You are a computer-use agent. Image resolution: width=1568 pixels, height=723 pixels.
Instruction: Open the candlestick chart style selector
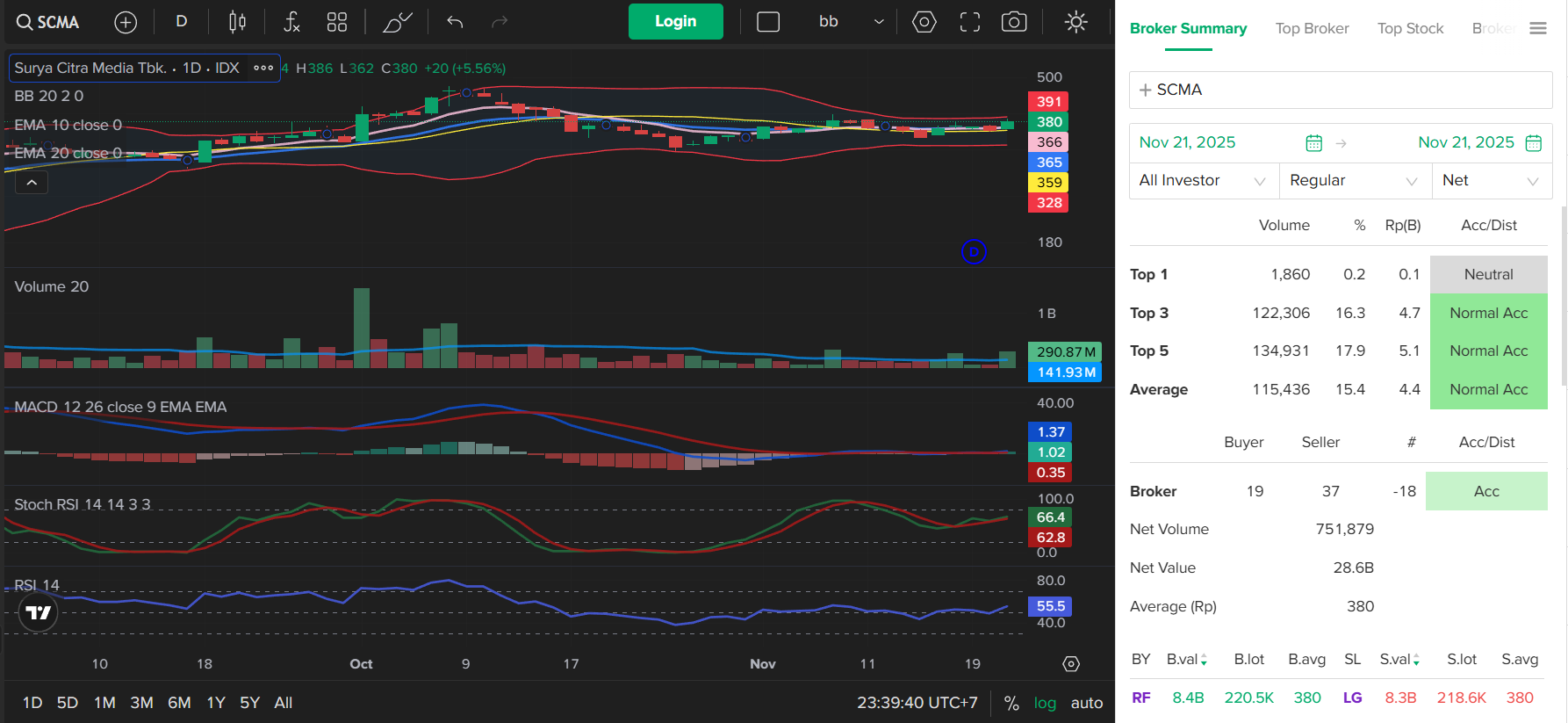[237, 22]
